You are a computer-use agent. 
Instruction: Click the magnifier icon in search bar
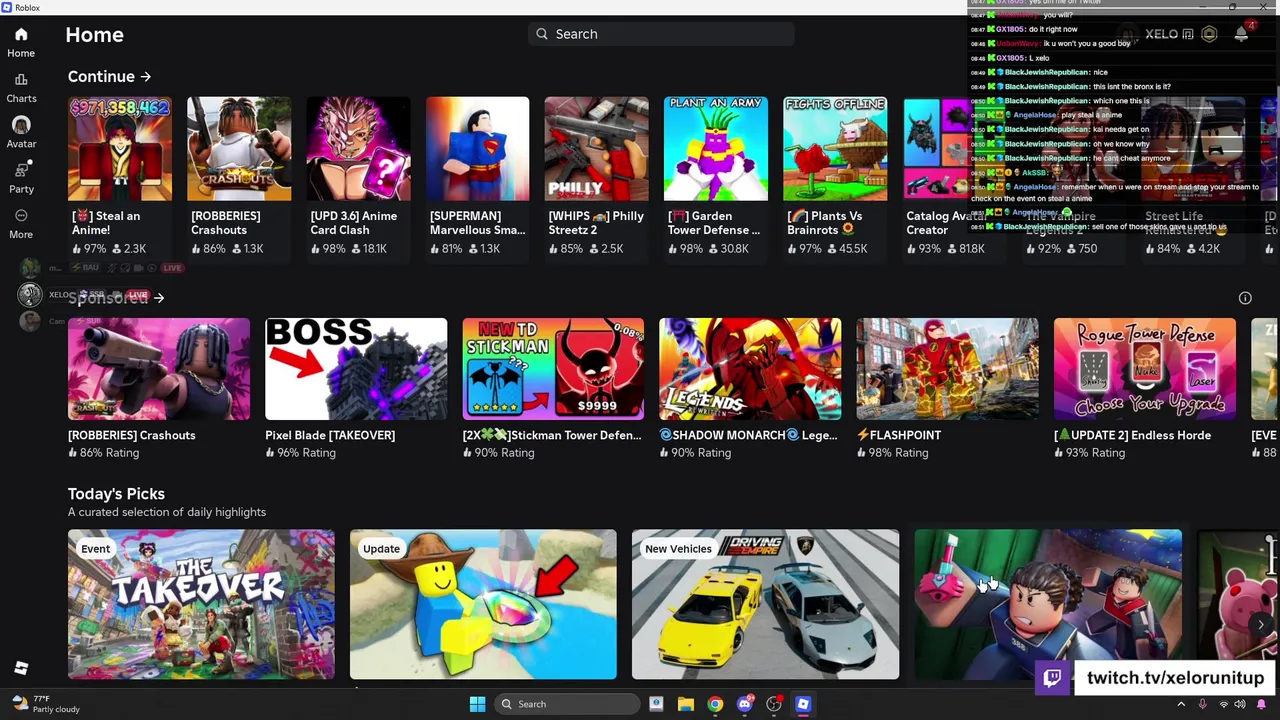click(x=542, y=34)
